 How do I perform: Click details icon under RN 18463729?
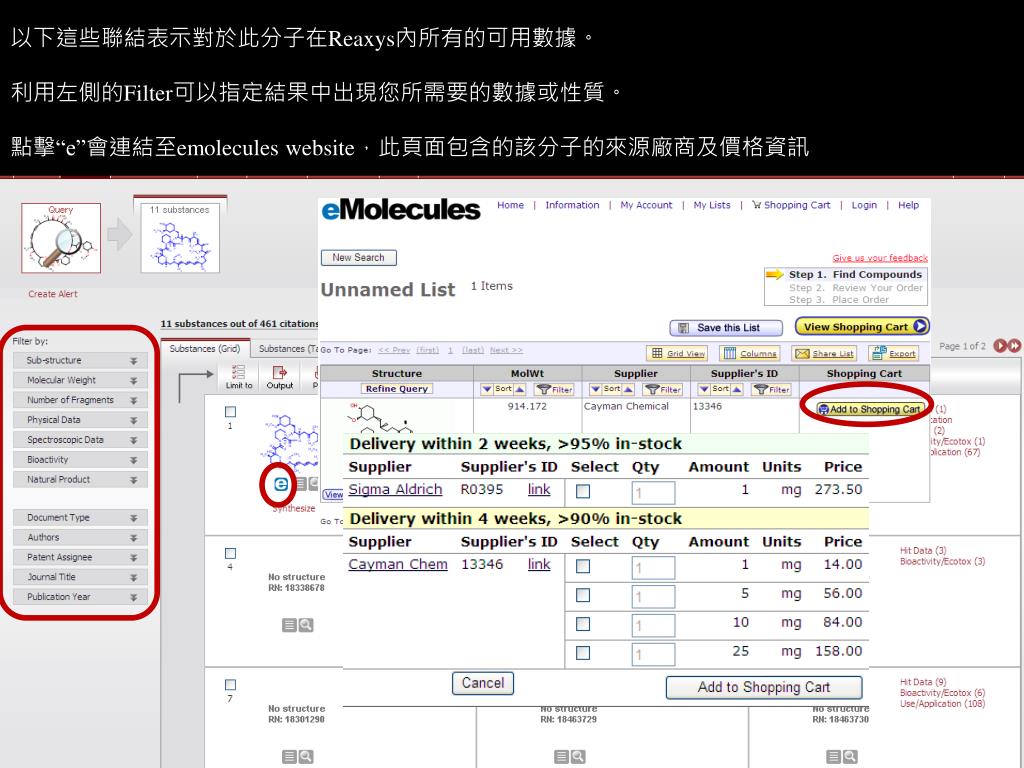click(x=562, y=756)
